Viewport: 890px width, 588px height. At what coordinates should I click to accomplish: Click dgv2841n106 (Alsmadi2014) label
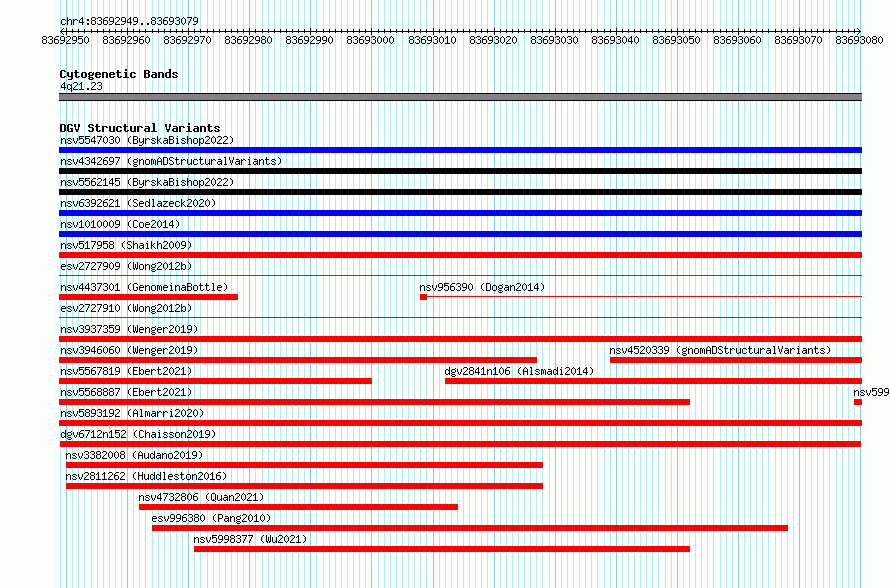(x=519, y=371)
